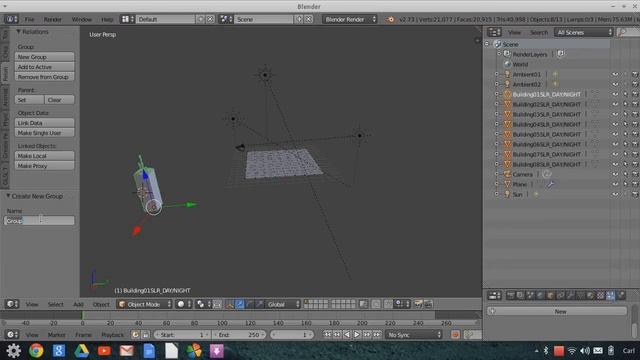Image resolution: width=640 pixels, height=360 pixels.
Task: Expand the Building03SLR_DAY.NIGHT tree row
Action: coord(497,114)
